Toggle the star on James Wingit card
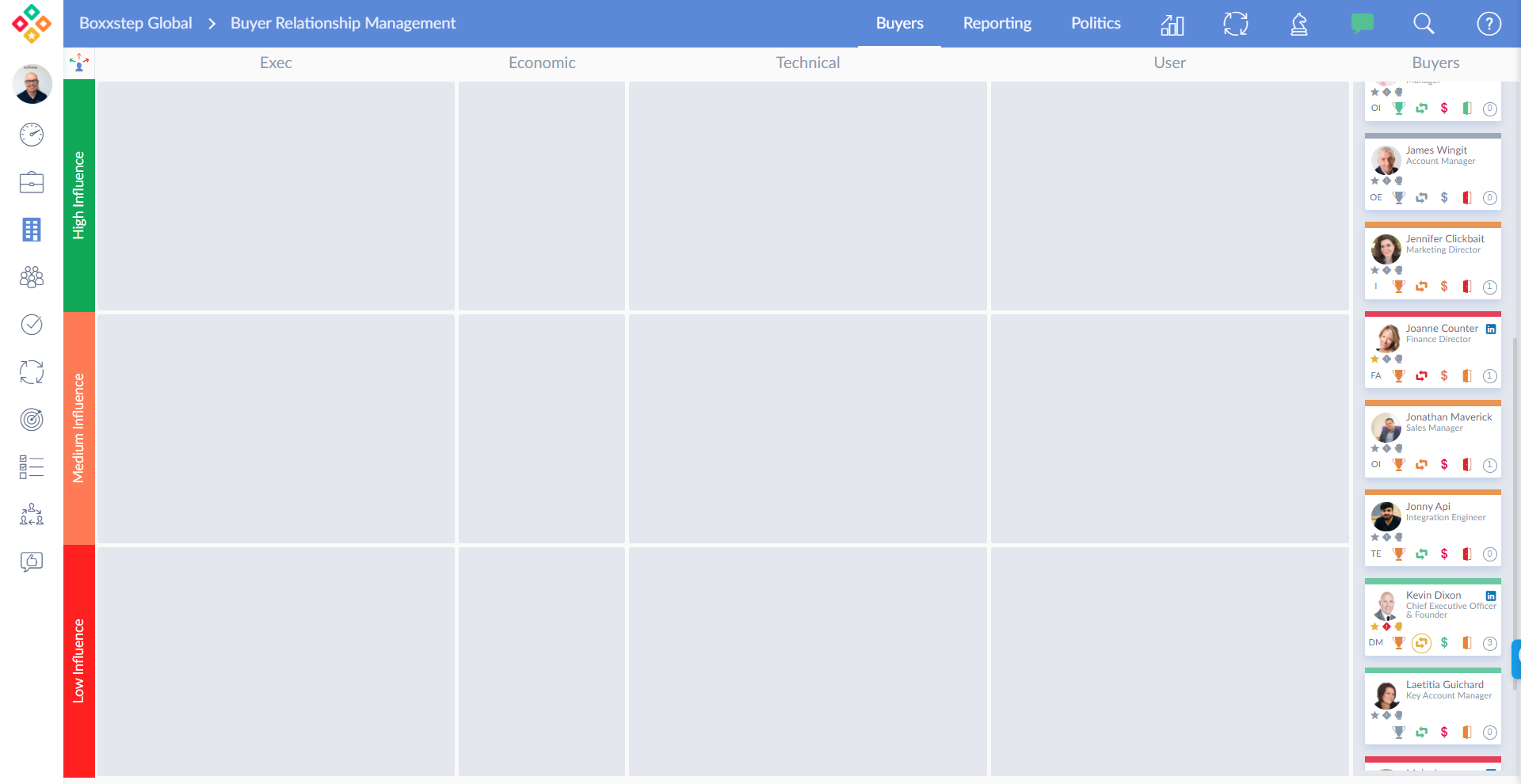The height and width of the screenshot is (784, 1521). [1375, 181]
